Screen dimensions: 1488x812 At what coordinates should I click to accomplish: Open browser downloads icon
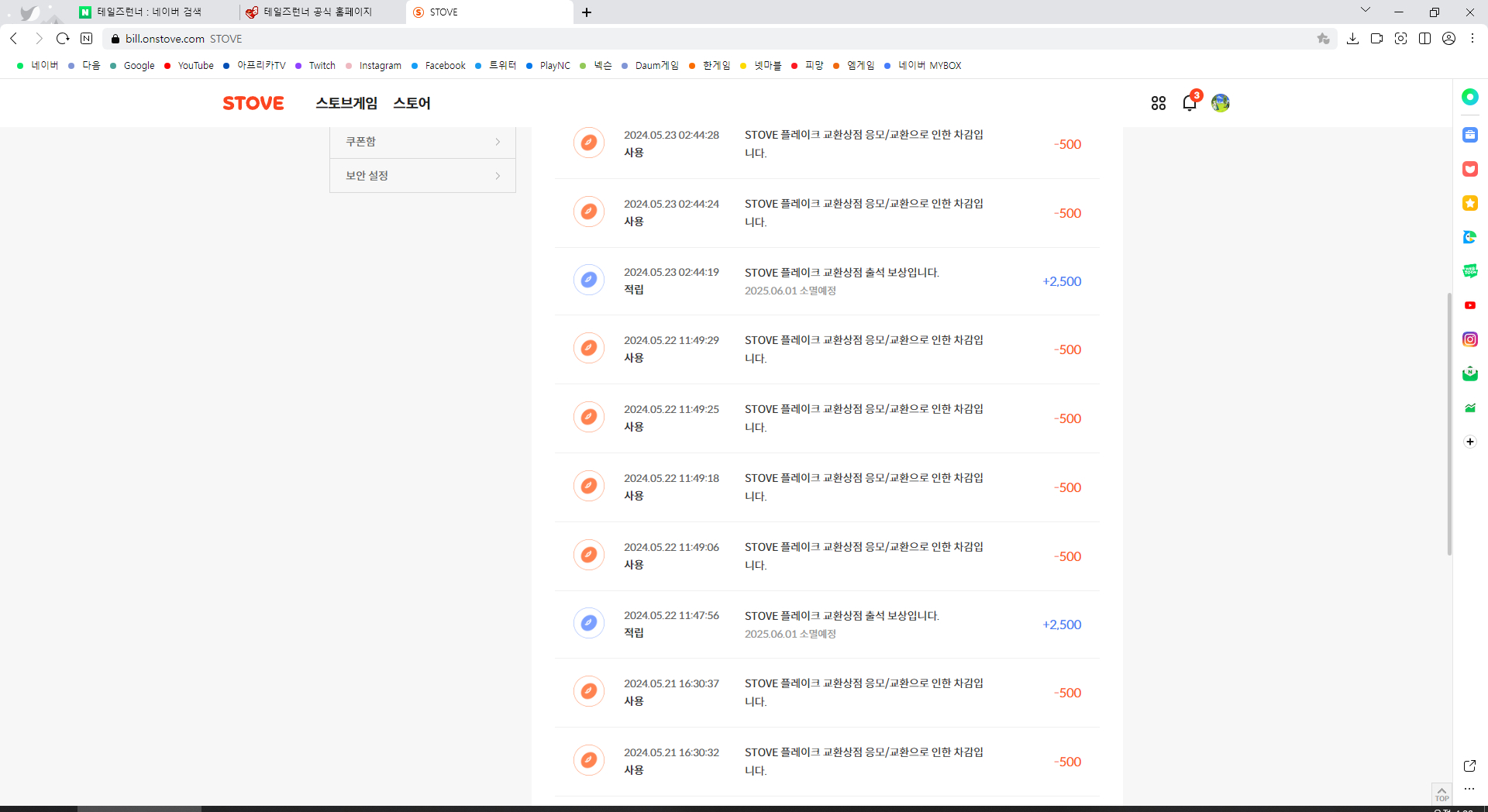(x=1352, y=39)
